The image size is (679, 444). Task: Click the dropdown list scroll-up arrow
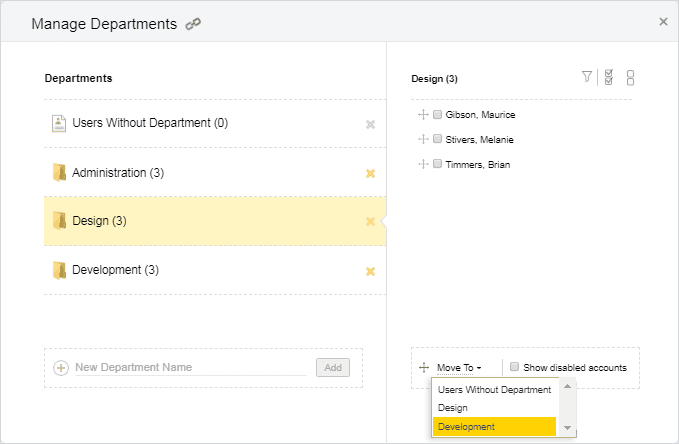pyautogui.click(x=567, y=386)
